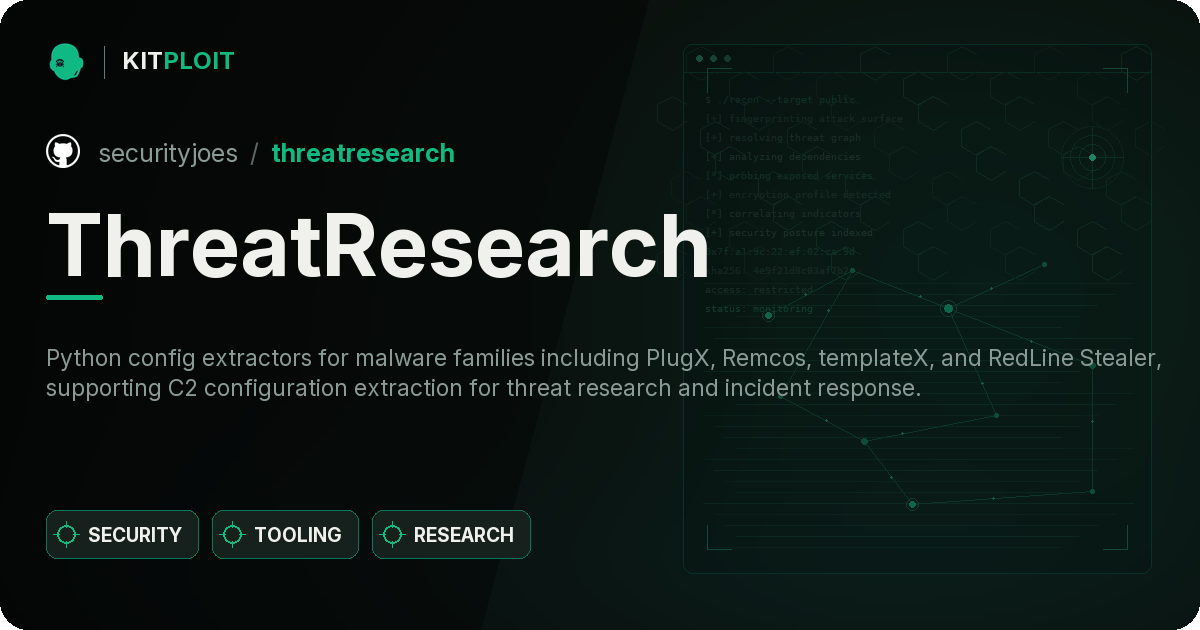The width and height of the screenshot is (1200, 630).
Task: Select the SECURITY tag badge
Action: (x=122, y=535)
